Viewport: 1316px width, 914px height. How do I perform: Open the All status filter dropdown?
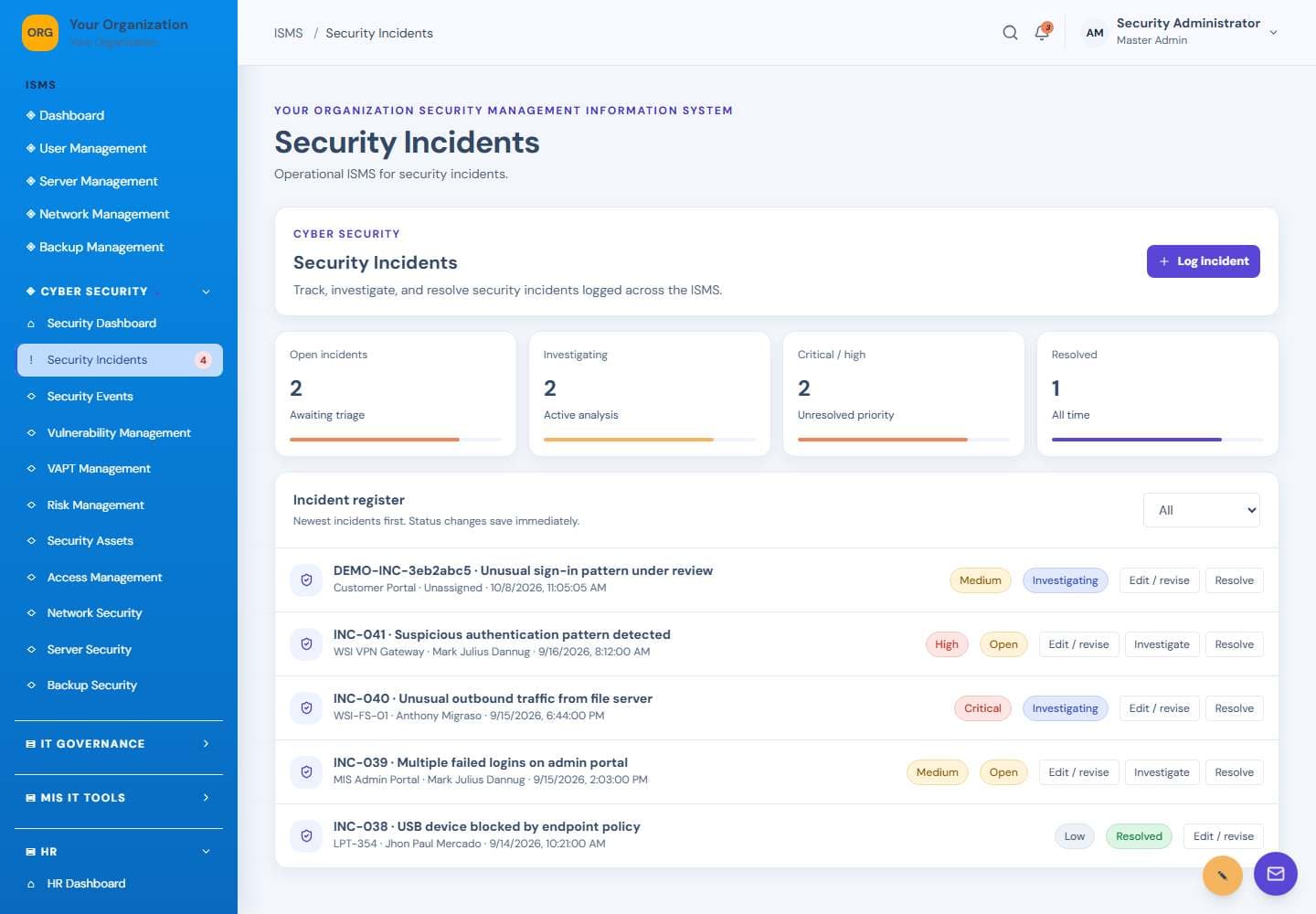(x=1201, y=510)
